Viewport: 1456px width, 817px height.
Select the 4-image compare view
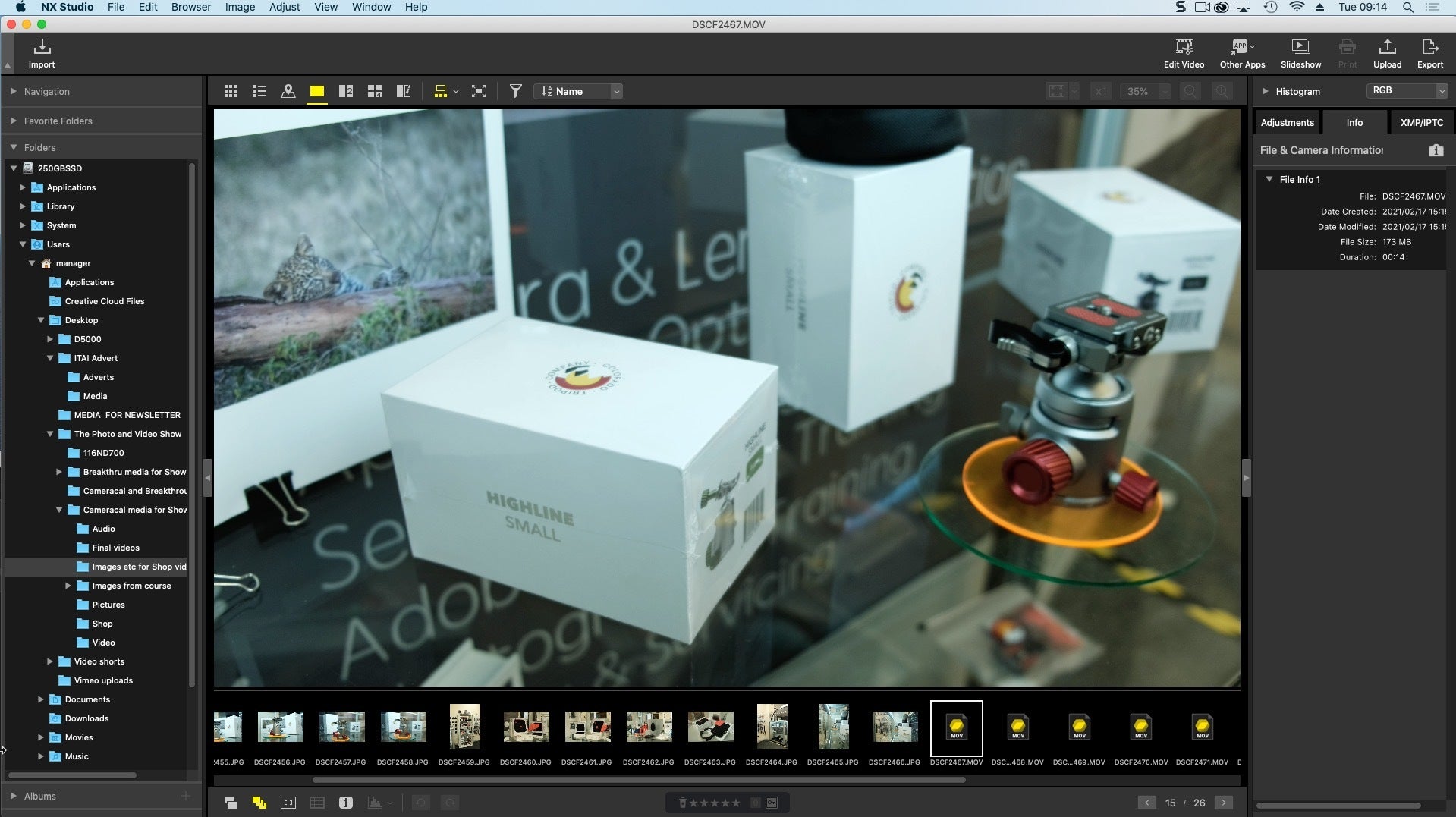(x=375, y=91)
